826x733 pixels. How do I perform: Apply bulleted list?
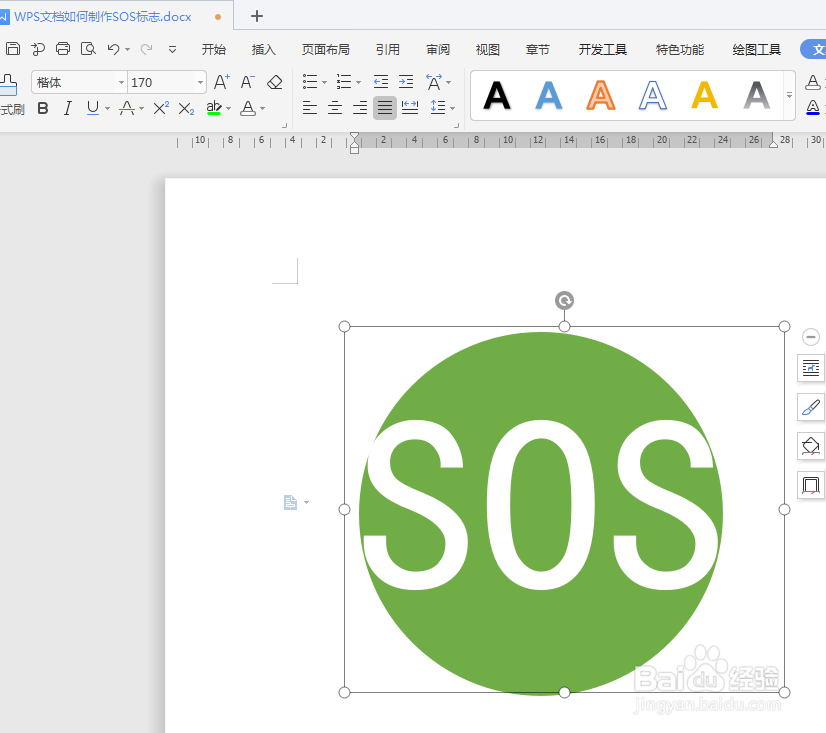[310, 82]
